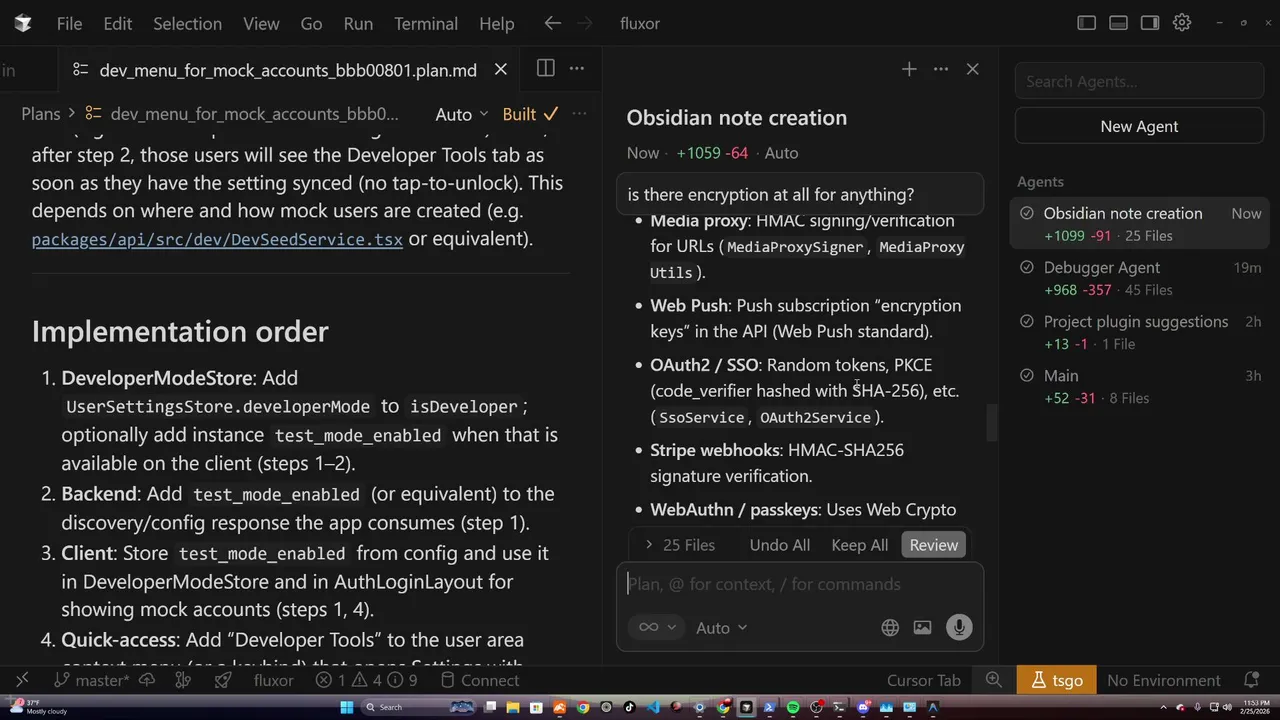The height and width of the screenshot is (720, 1280).
Task: Click Keep All changes
Action: 860,545
